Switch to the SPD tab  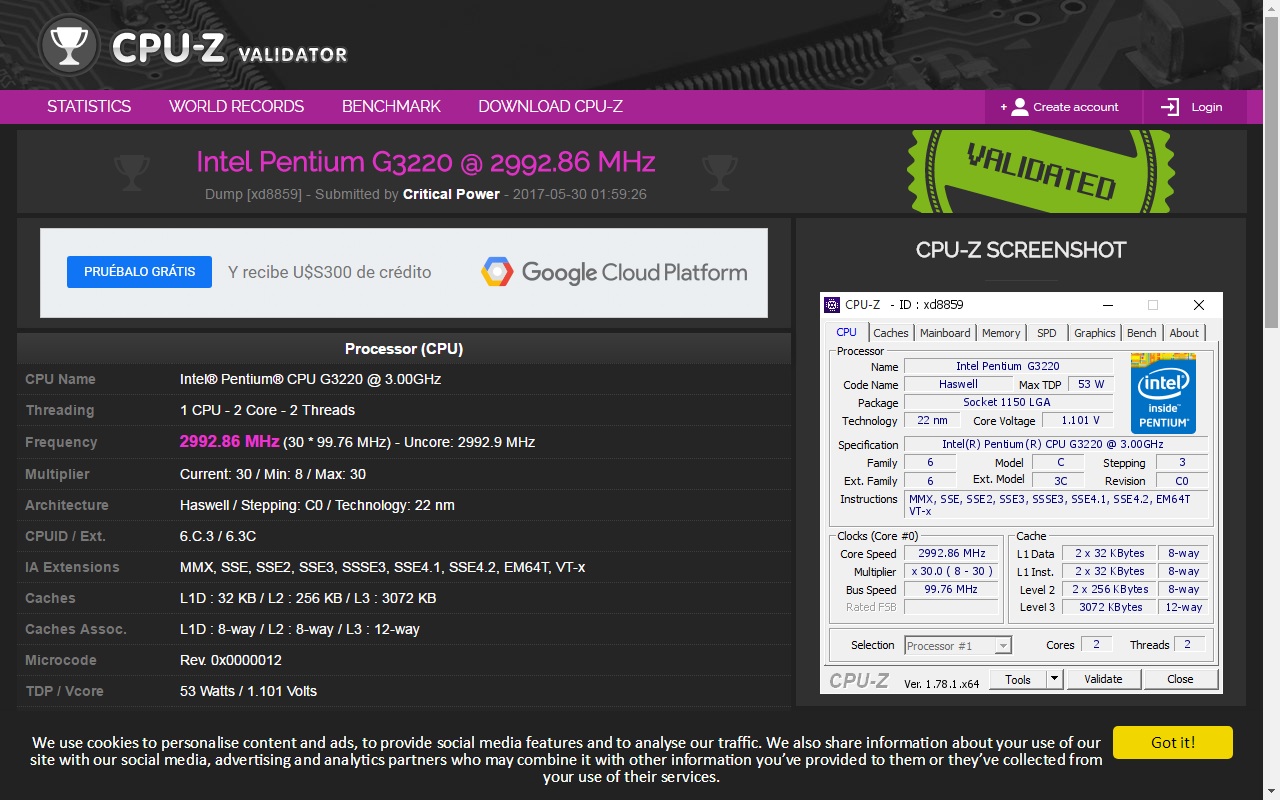pyautogui.click(x=1046, y=333)
